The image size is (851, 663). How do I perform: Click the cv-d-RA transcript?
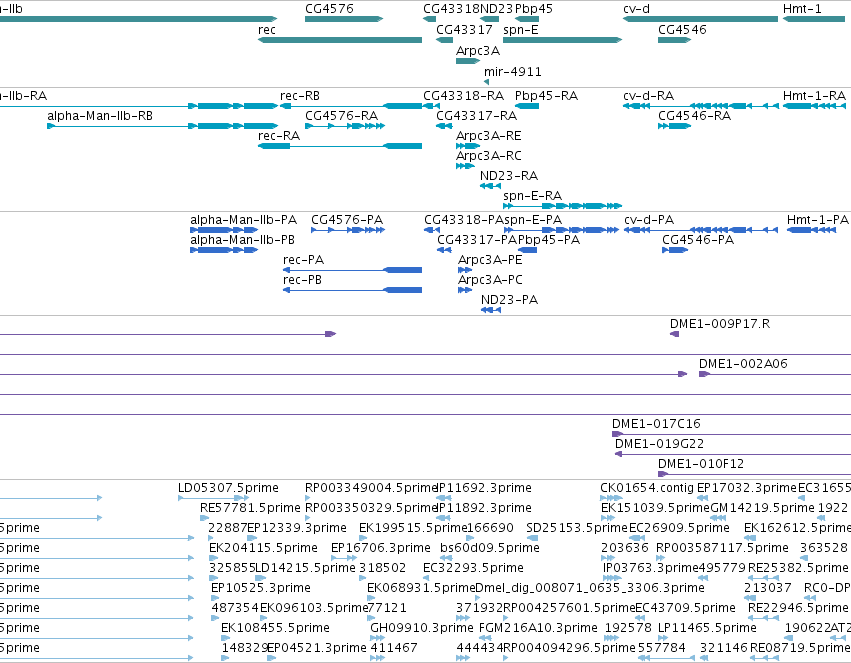700,106
